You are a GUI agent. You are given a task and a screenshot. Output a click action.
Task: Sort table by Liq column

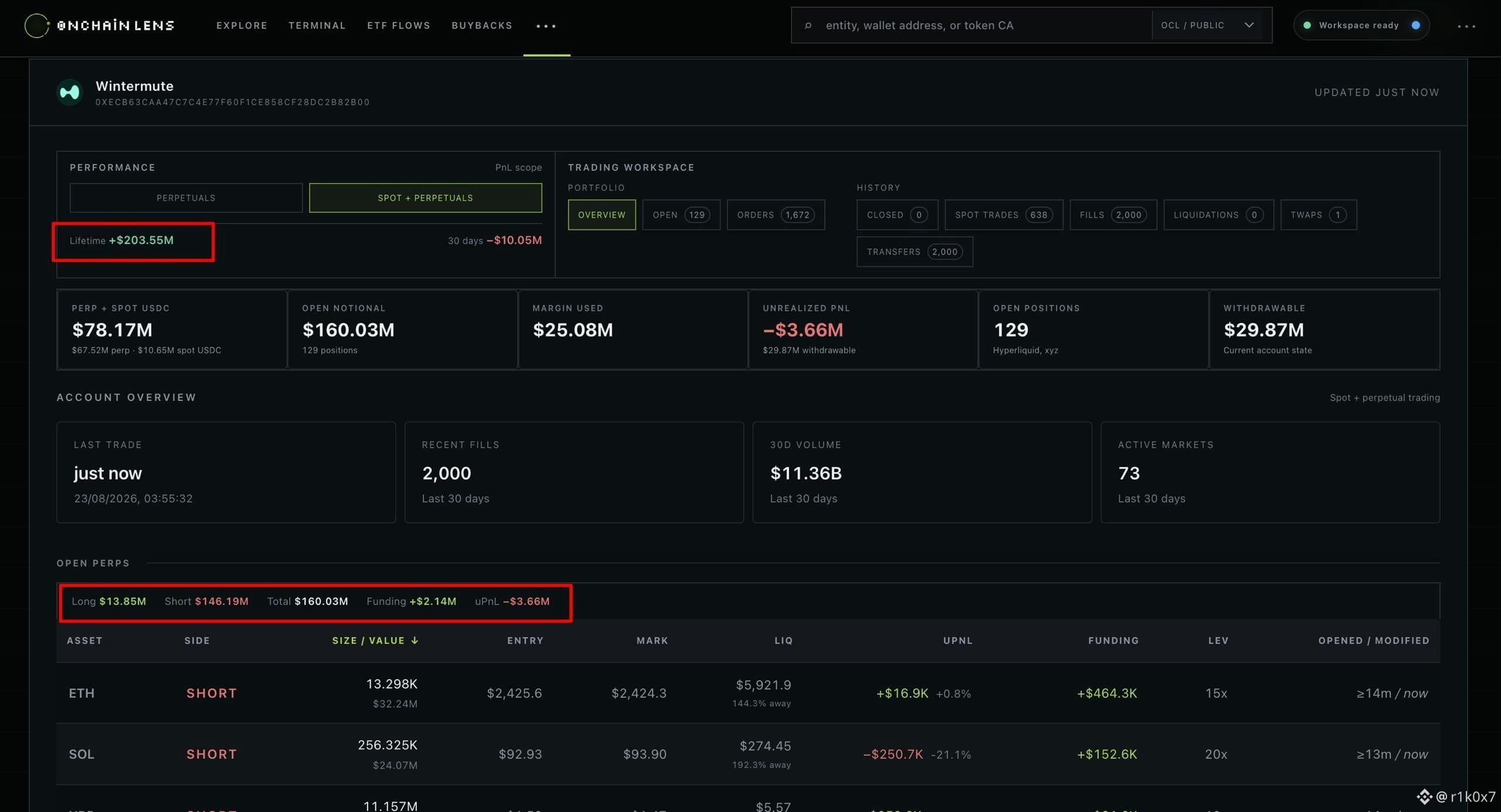click(x=783, y=640)
